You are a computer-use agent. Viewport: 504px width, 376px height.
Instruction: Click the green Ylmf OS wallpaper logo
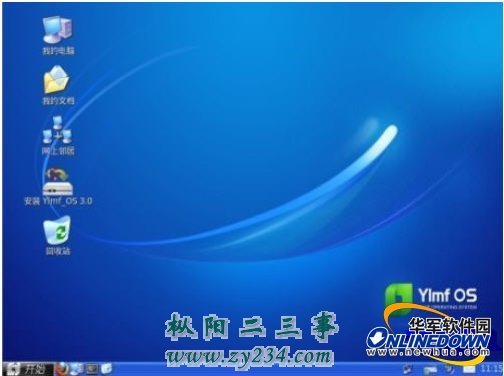point(431,297)
